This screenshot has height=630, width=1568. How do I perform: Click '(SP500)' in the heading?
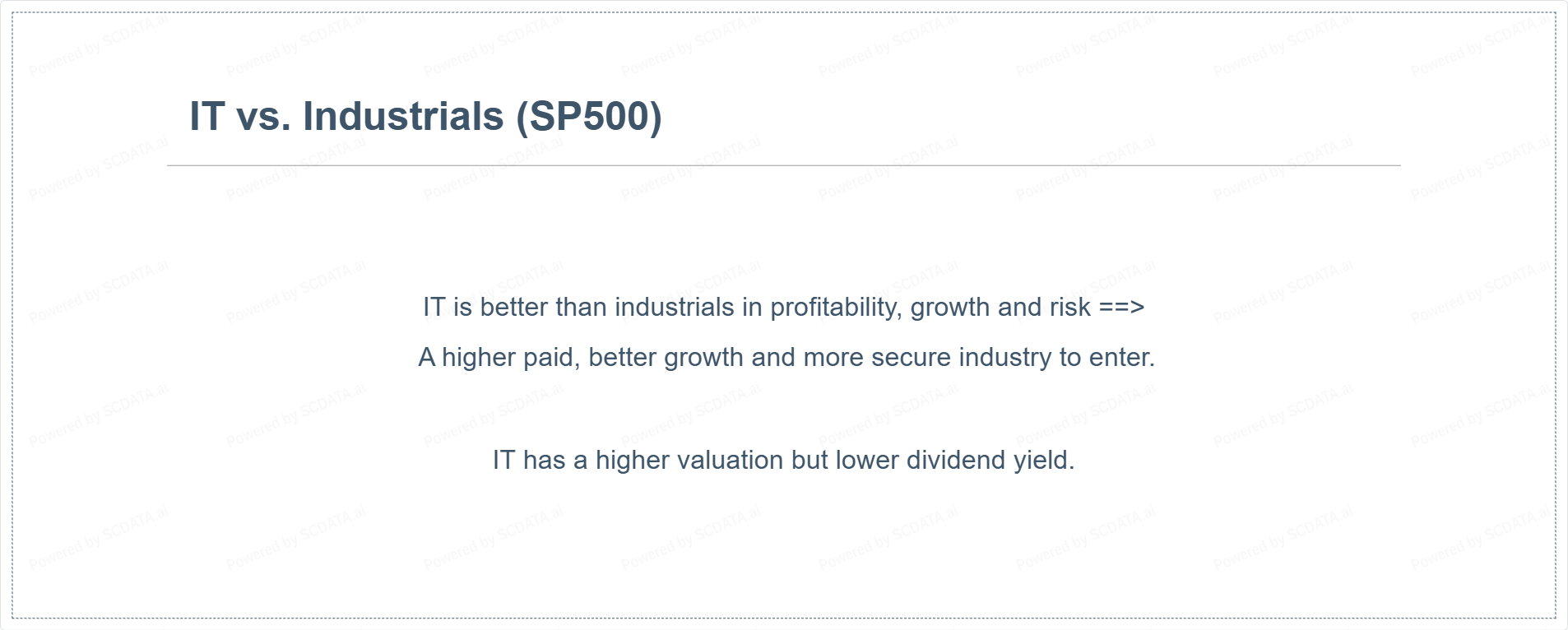pyautogui.click(x=589, y=116)
